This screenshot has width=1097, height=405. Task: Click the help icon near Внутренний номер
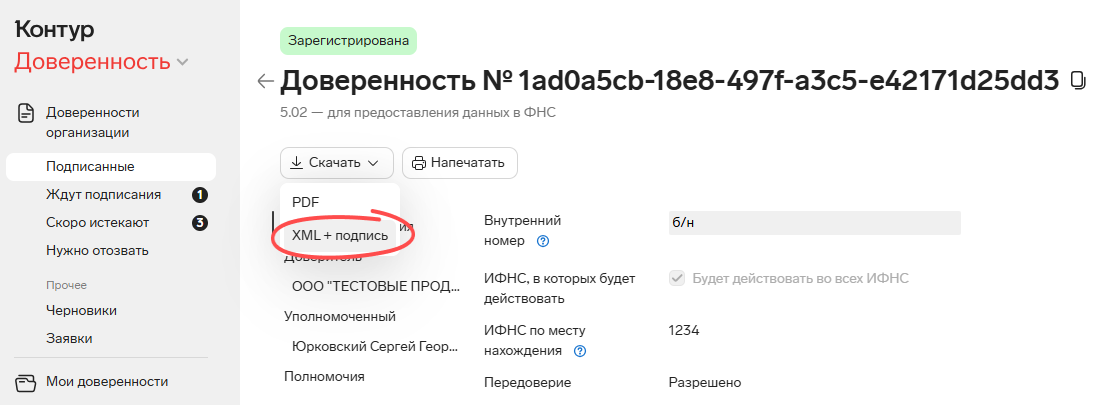click(543, 241)
